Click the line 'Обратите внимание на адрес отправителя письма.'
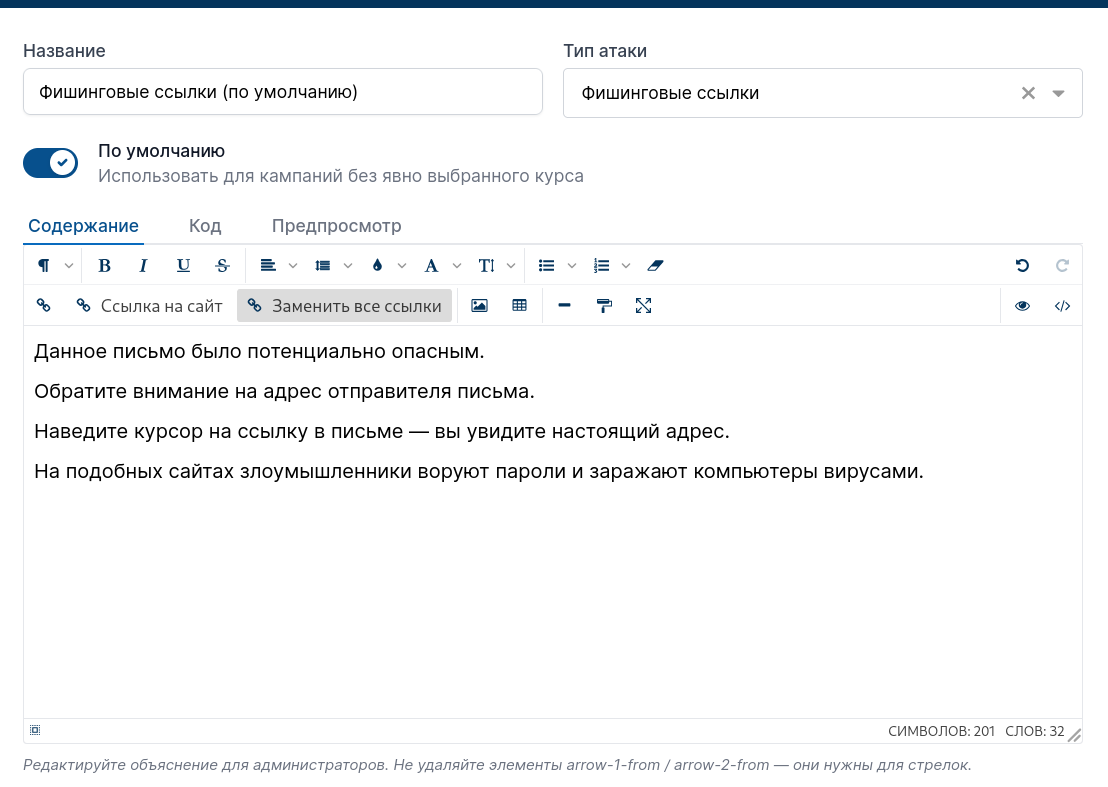Viewport: 1108px width, 787px height. click(x=285, y=391)
